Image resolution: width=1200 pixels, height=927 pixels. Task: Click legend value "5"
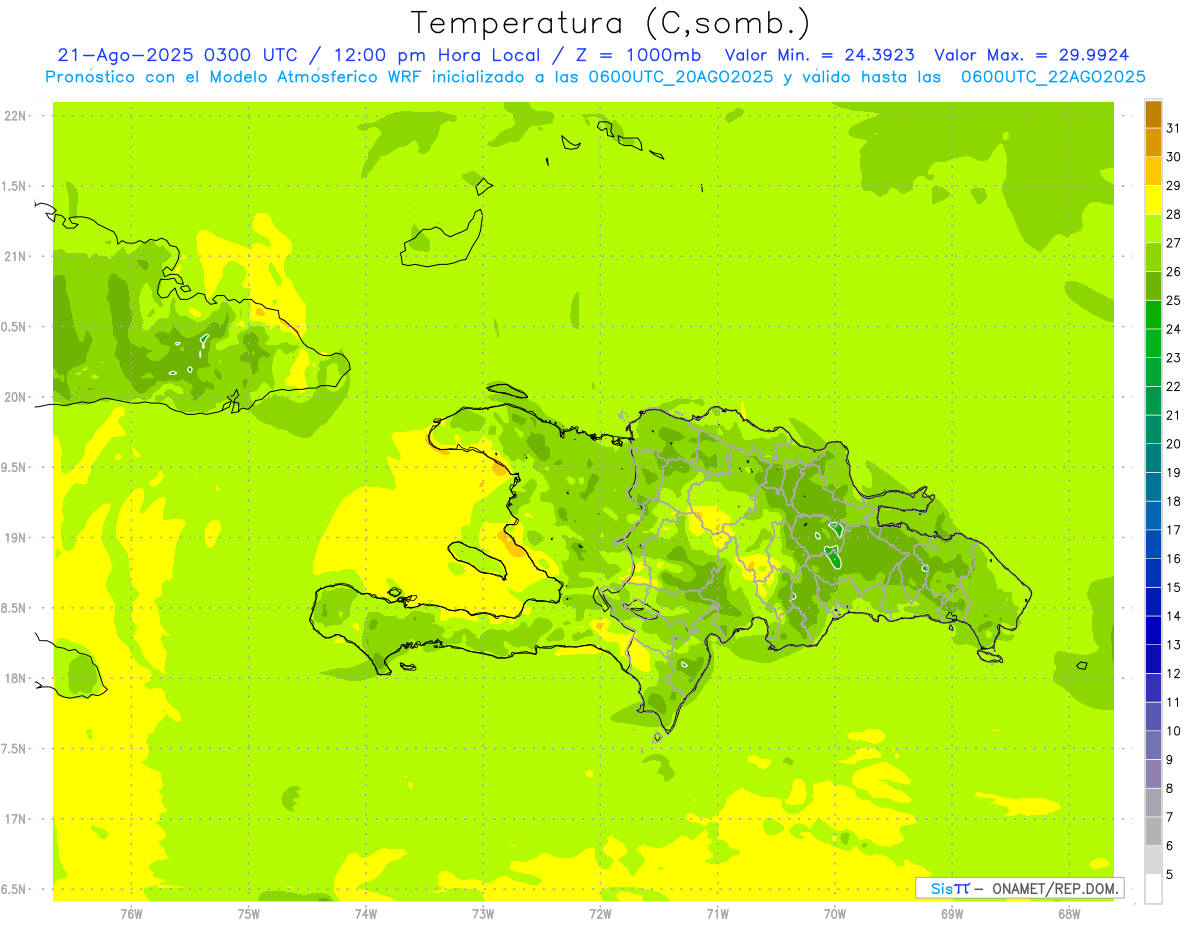1170,874
